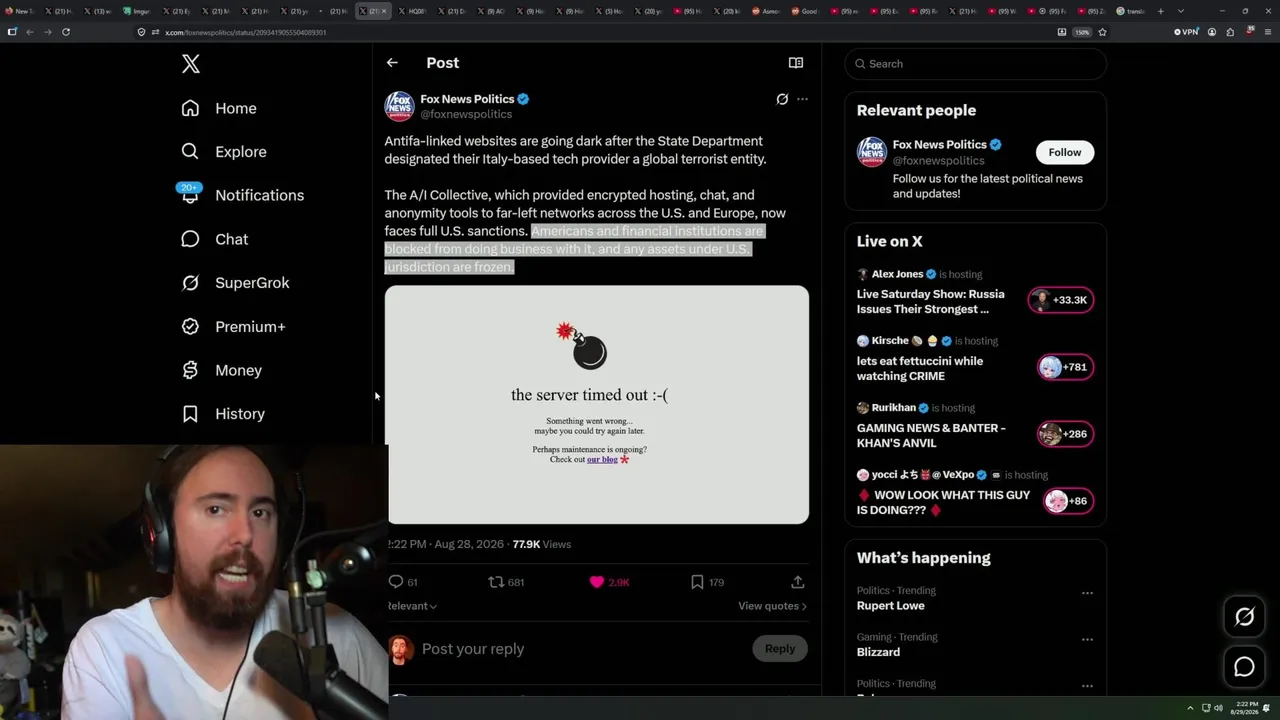Open the Home feed from the sidebar
The width and height of the screenshot is (1280, 720).
click(219, 108)
